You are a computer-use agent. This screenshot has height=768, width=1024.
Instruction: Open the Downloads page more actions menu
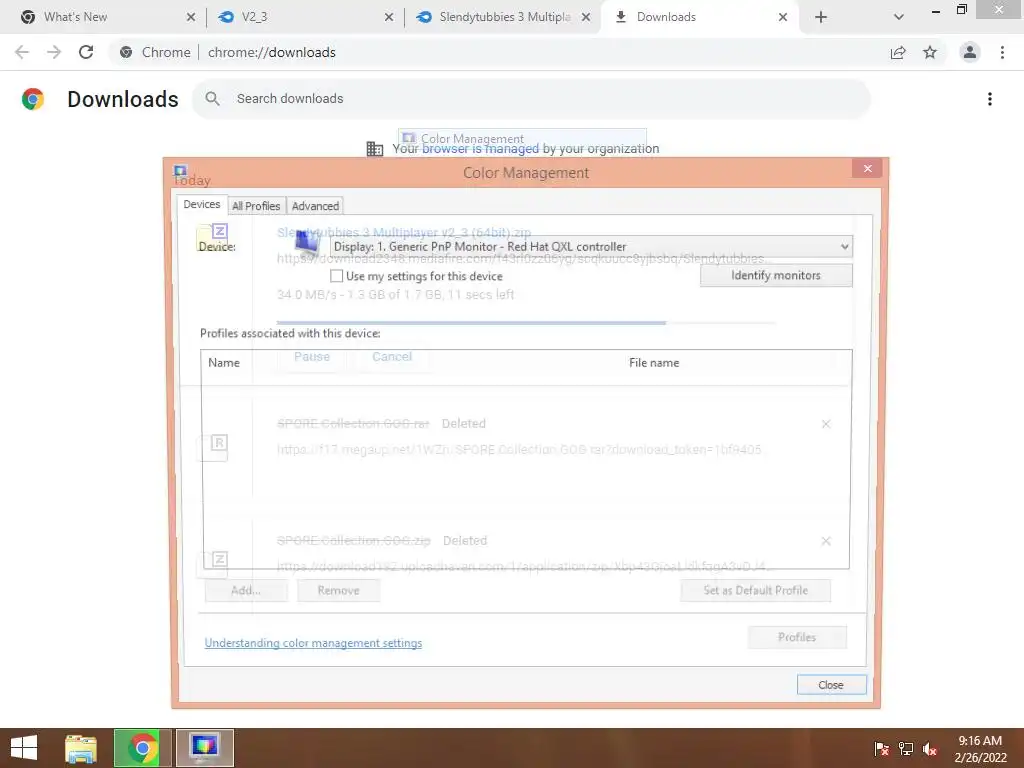[990, 99]
